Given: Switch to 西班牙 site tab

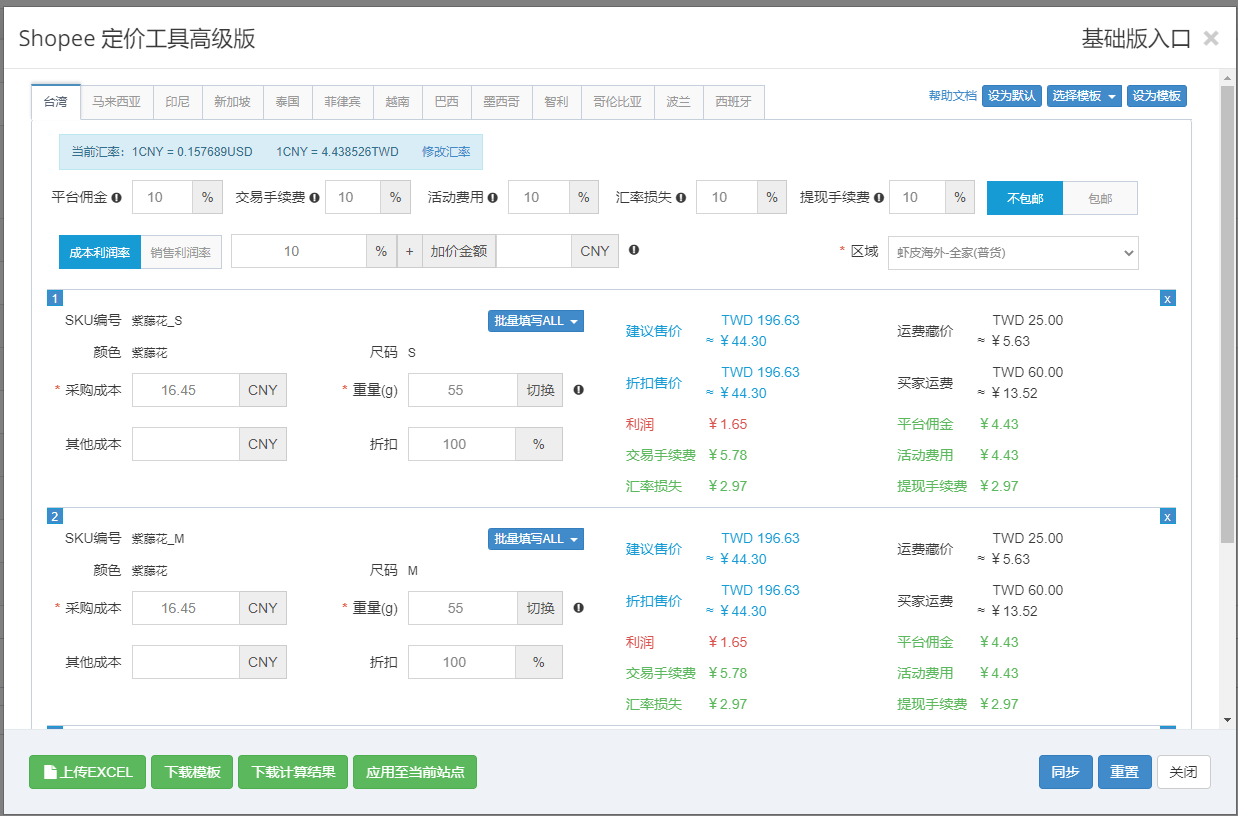Looking at the screenshot, I should pyautogui.click(x=734, y=102).
